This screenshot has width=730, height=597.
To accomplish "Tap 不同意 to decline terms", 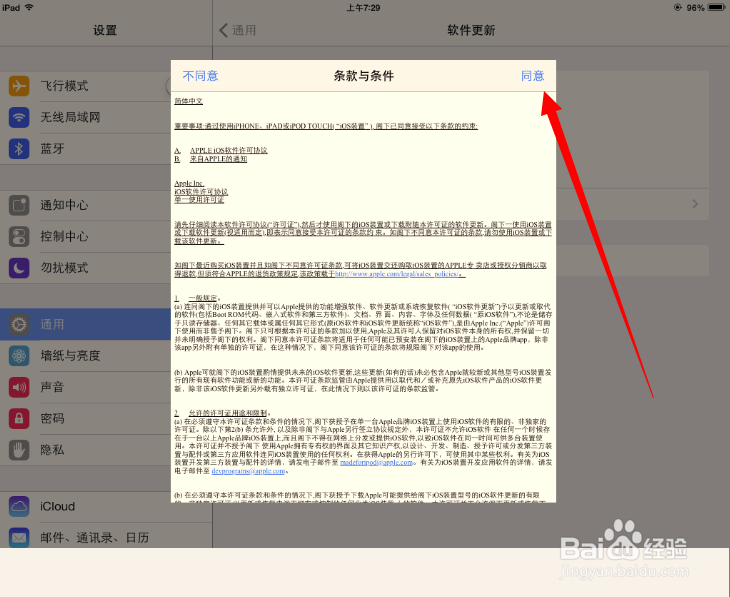I will [x=200, y=76].
